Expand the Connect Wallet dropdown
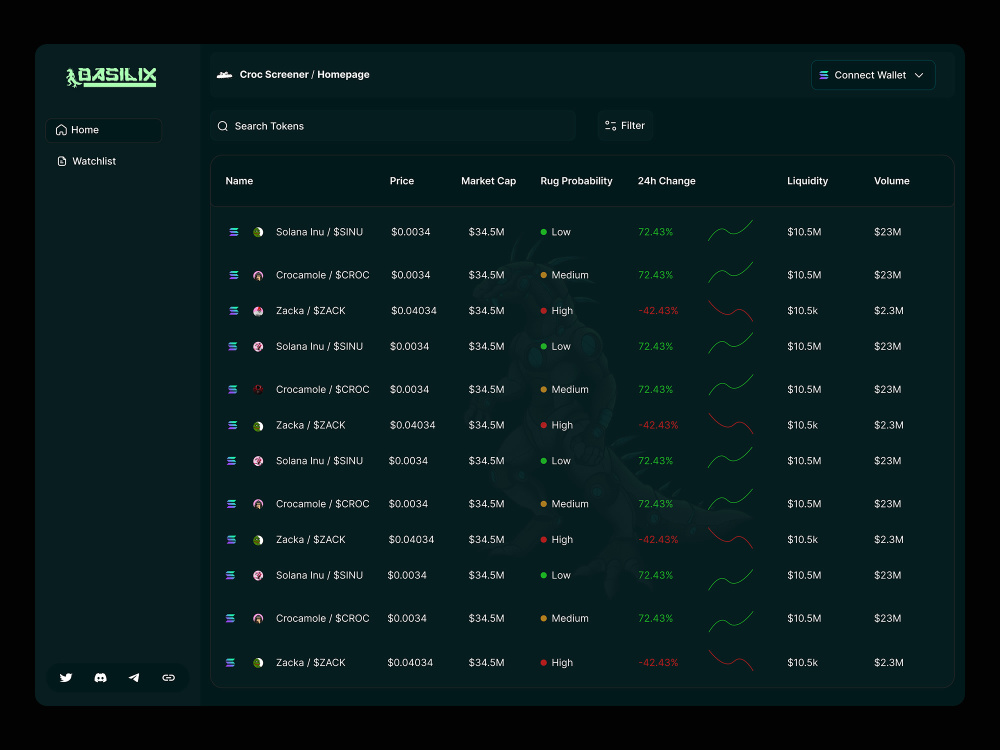 click(872, 75)
